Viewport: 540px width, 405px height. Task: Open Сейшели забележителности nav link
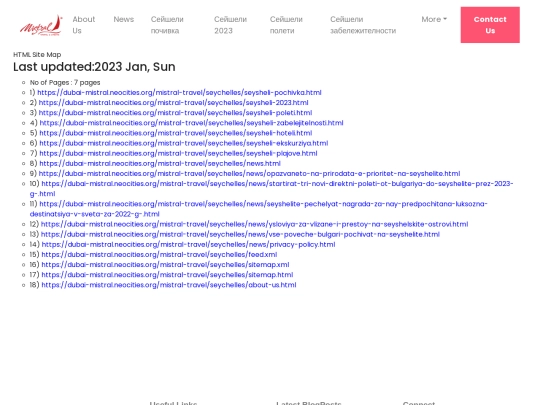363,25
